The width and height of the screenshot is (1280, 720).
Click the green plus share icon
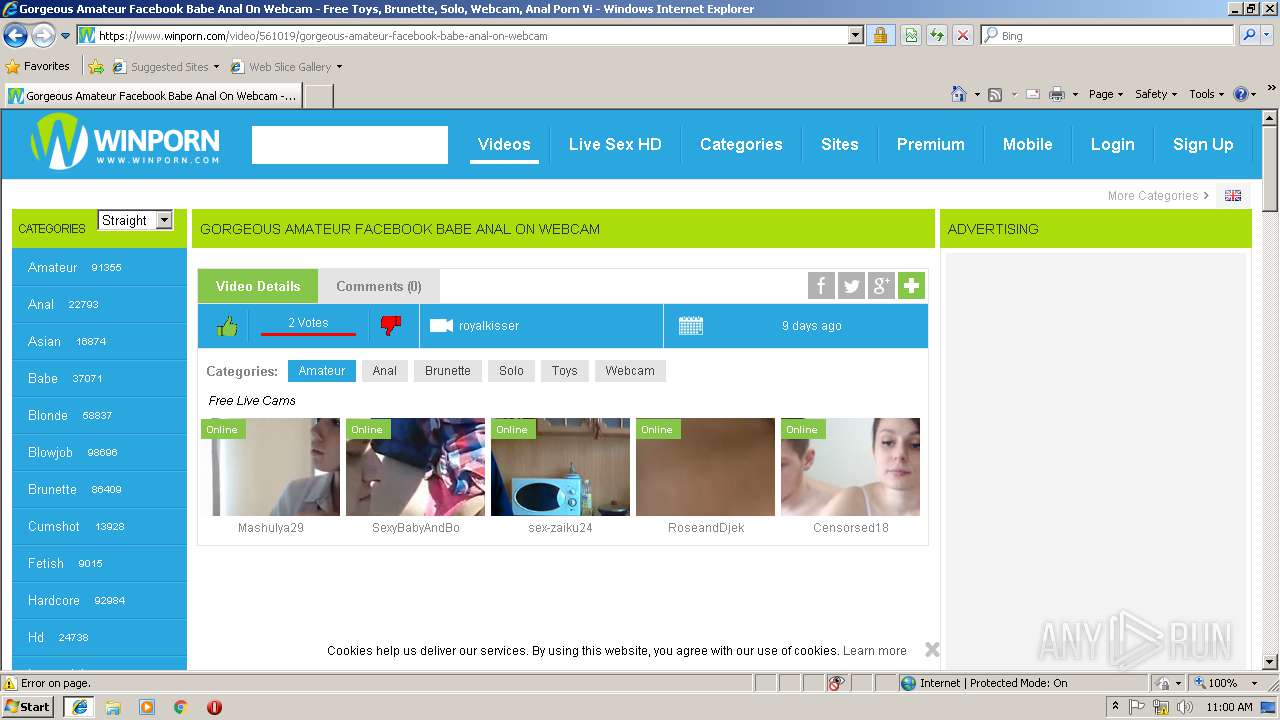pos(911,286)
